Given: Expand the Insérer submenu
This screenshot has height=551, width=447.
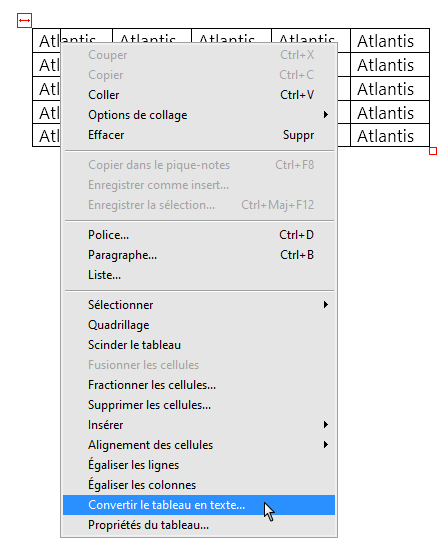Looking at the screenshot, I should pyautogui.click(x=199, y=425).
